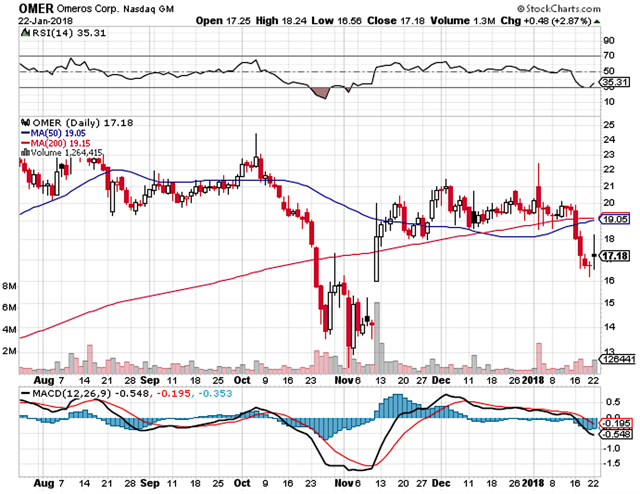Click the Low 16.56 value in header
This screenshot has height=494, width=640.
click(336, 21)
